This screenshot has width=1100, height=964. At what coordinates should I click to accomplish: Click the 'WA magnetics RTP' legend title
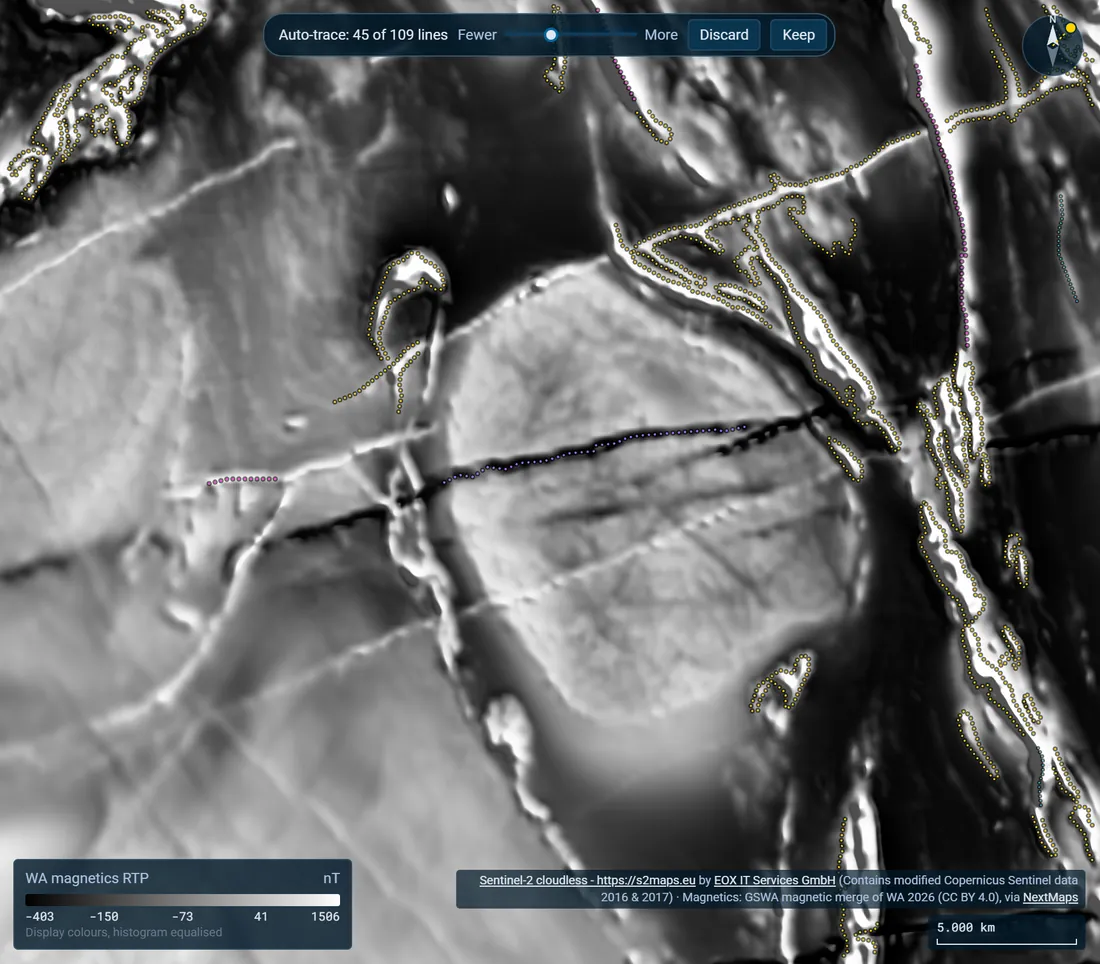(87, 878)
